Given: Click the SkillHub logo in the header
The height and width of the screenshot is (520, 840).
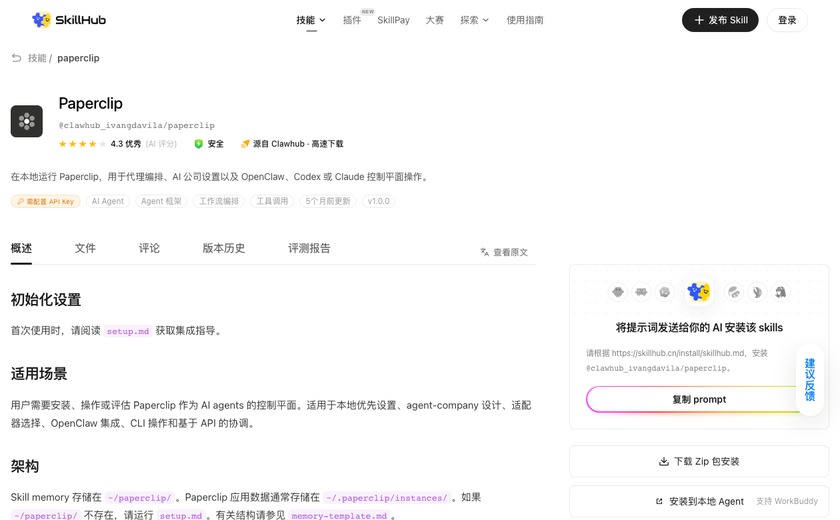Looking at the screenshot, I should click(x=69, y=20).
